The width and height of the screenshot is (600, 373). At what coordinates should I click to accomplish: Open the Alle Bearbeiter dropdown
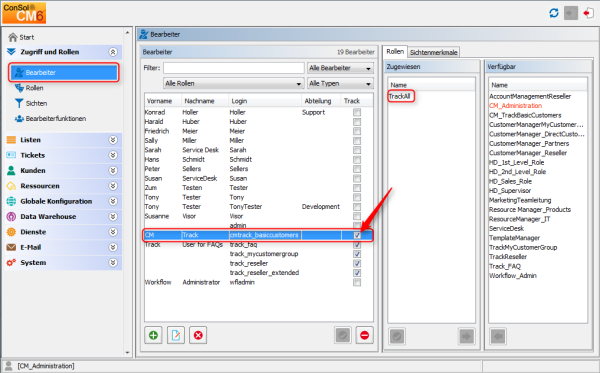(x=340, y=68)
